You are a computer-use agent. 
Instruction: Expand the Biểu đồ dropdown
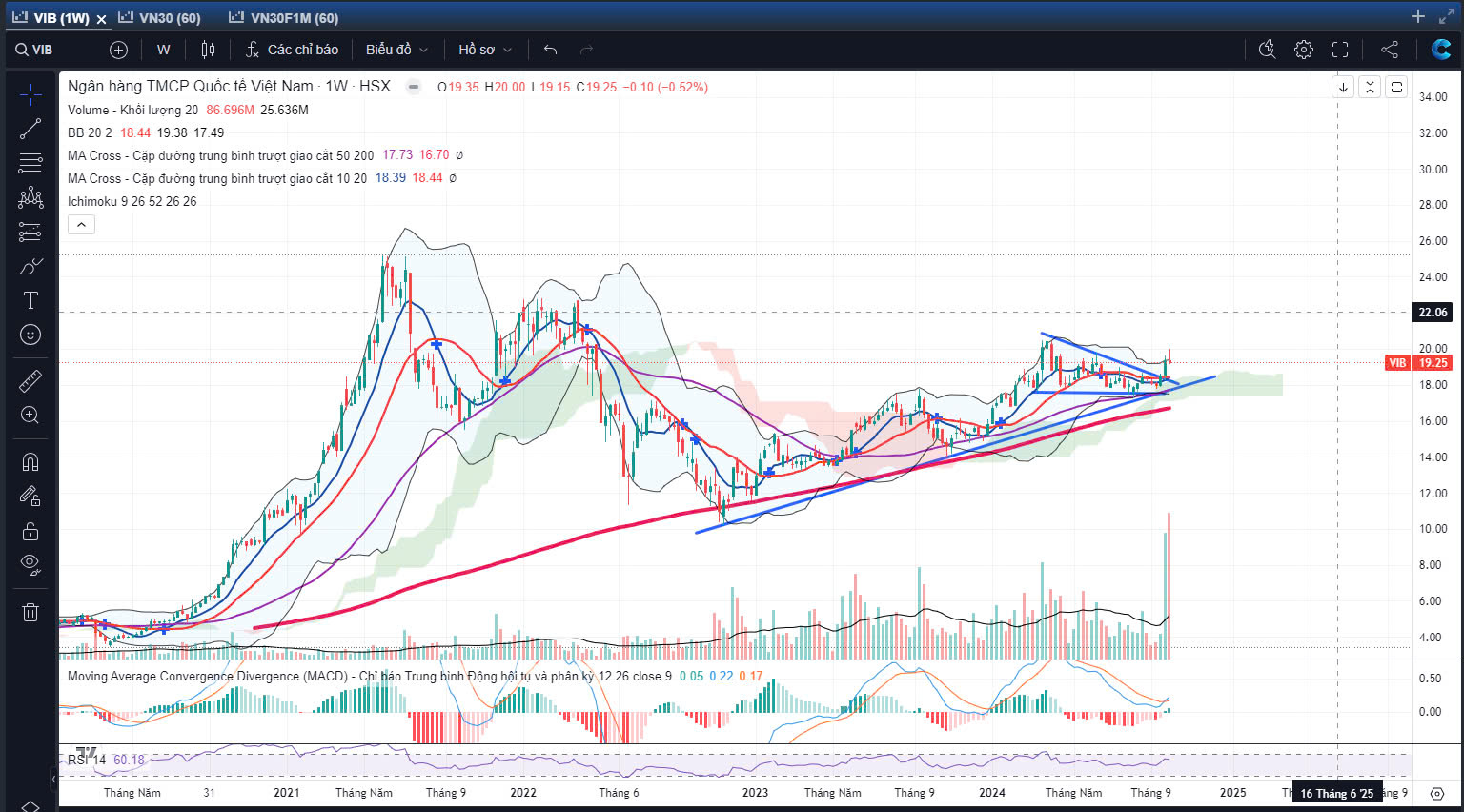click(x=396, y=50)
